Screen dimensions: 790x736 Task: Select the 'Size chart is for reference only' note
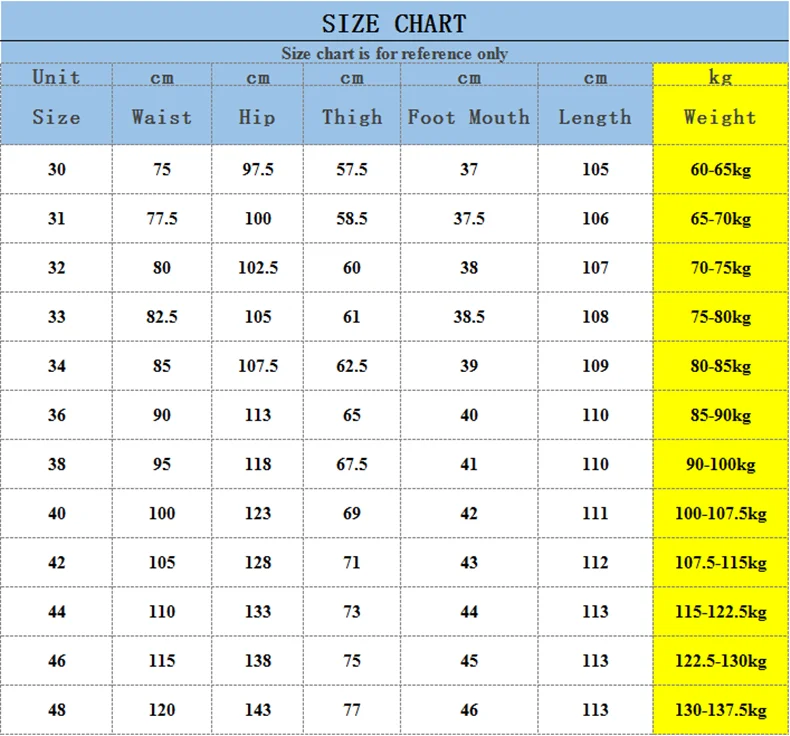coord(394,53)
